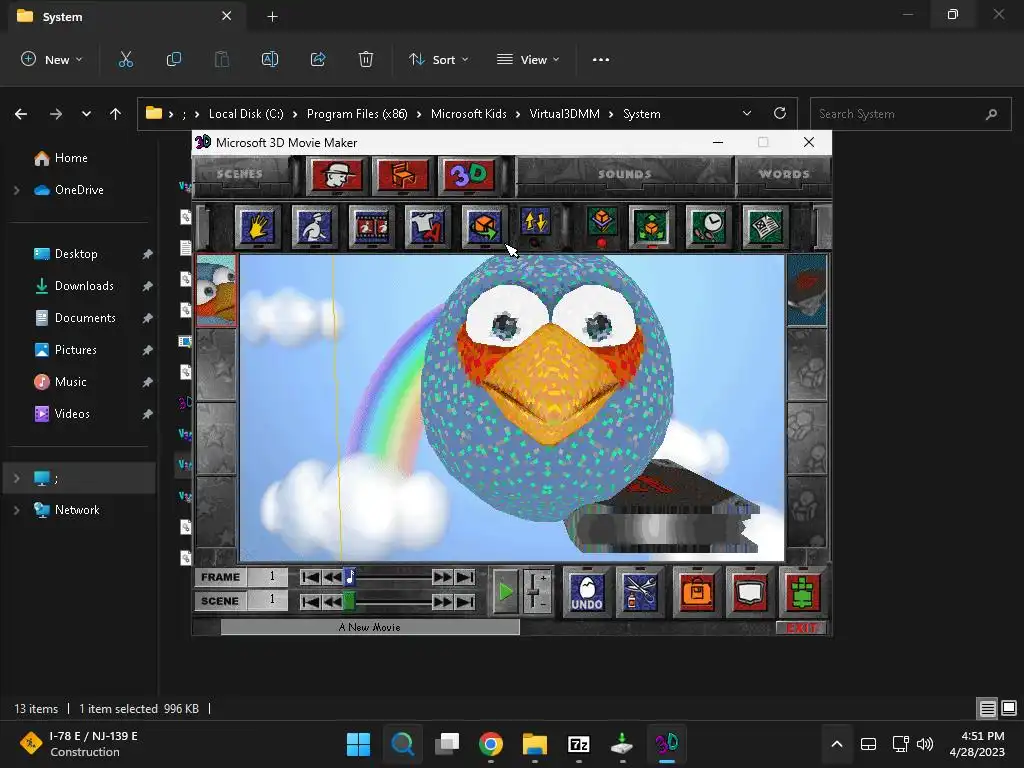Open the Actors browser (man in hat icon)
The width and height of the screenshot is (1024, 768).
point(336,175)
